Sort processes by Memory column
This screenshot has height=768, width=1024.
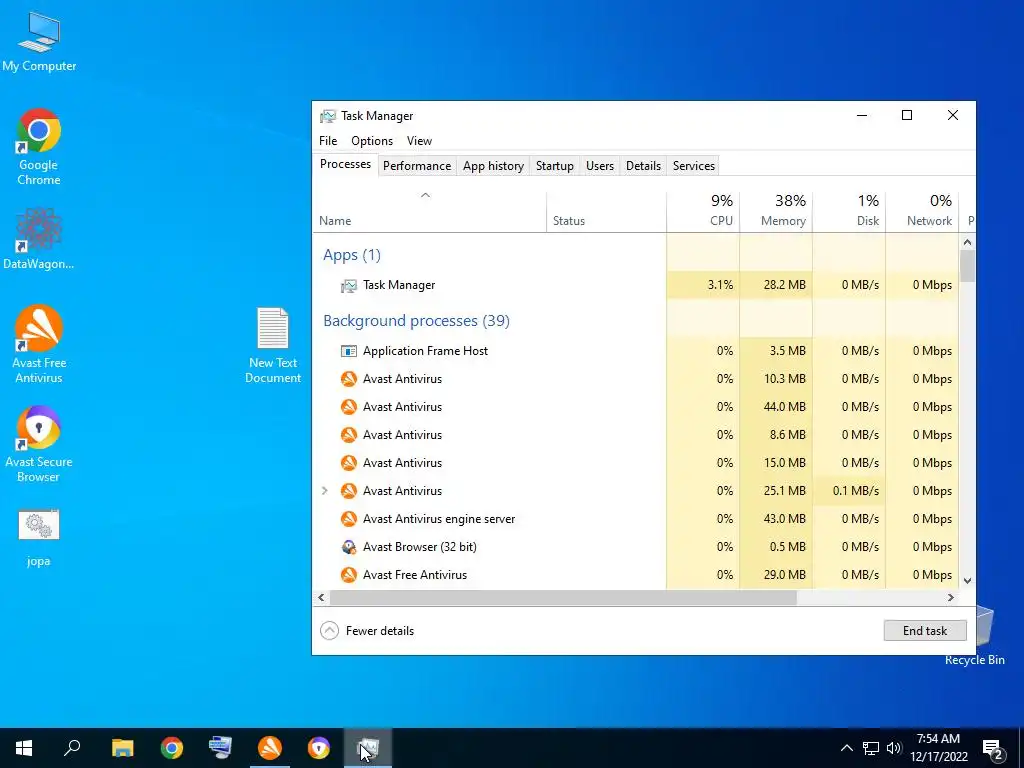click(x=776, y=212)
